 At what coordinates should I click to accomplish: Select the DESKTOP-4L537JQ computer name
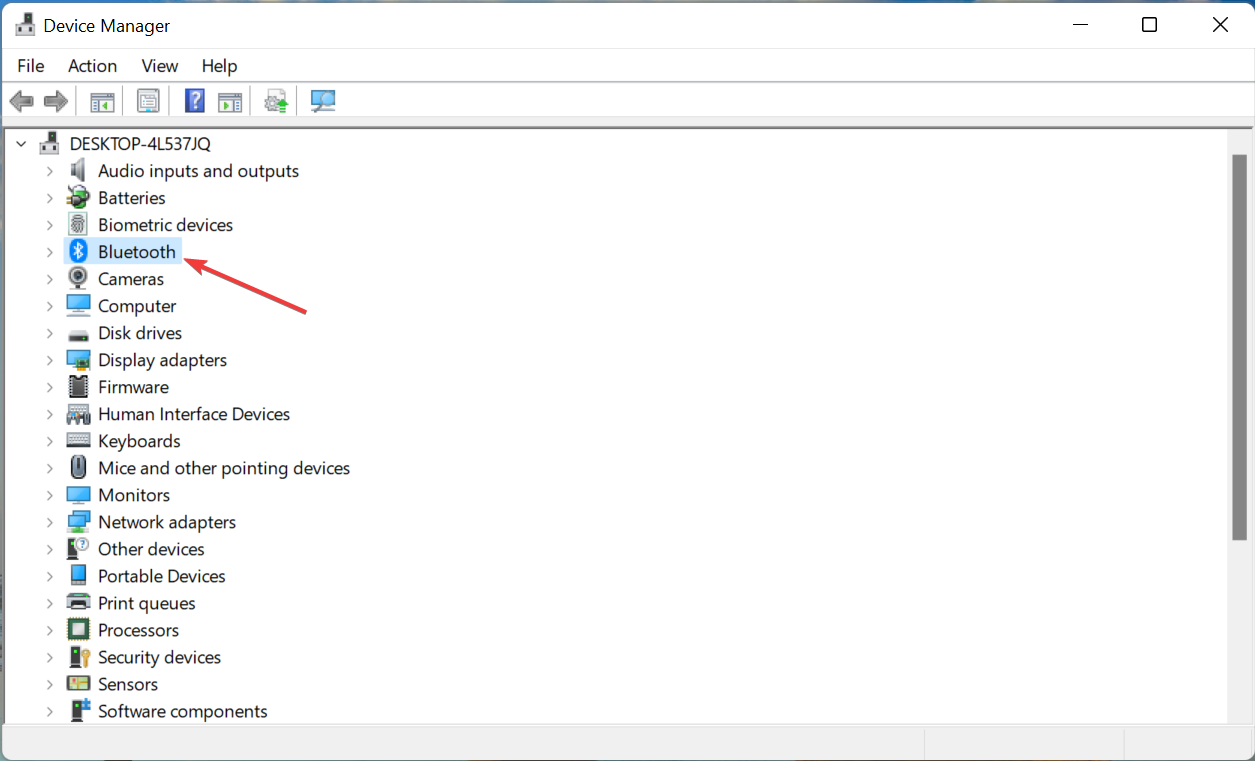pos(140,144)
